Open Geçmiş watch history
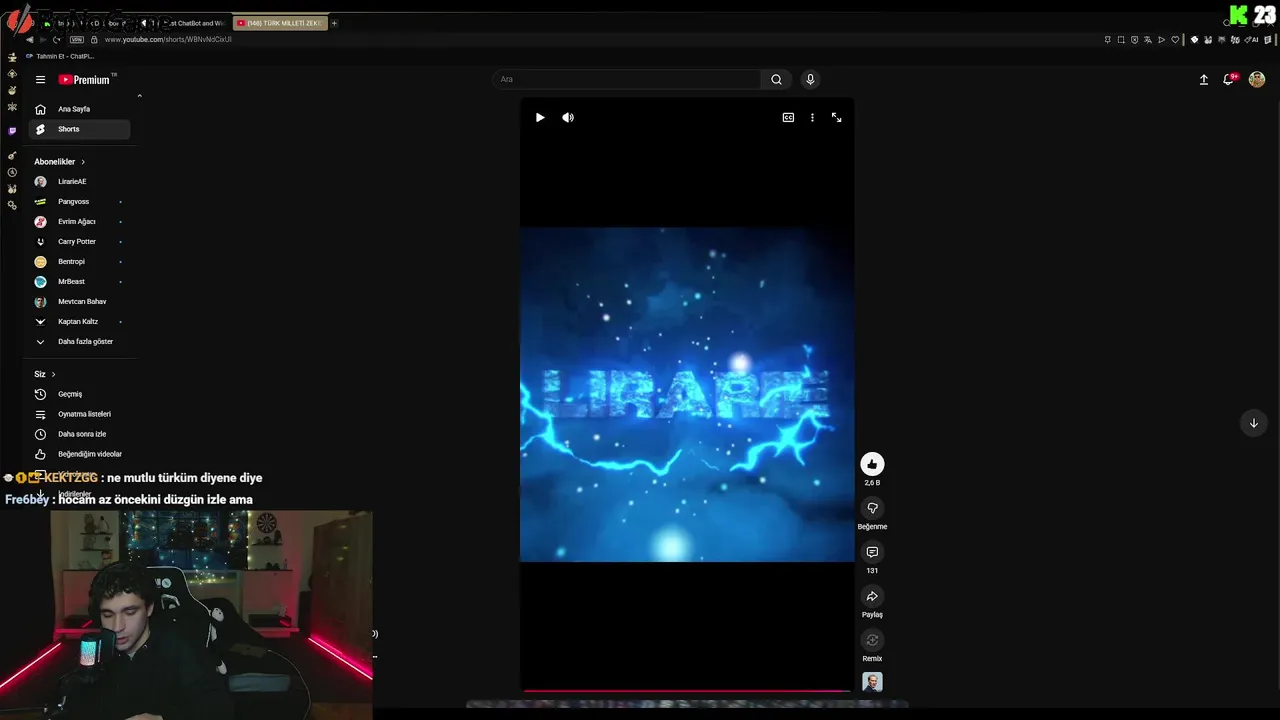This screenshot has height=720, width=1280. [78, 394]
